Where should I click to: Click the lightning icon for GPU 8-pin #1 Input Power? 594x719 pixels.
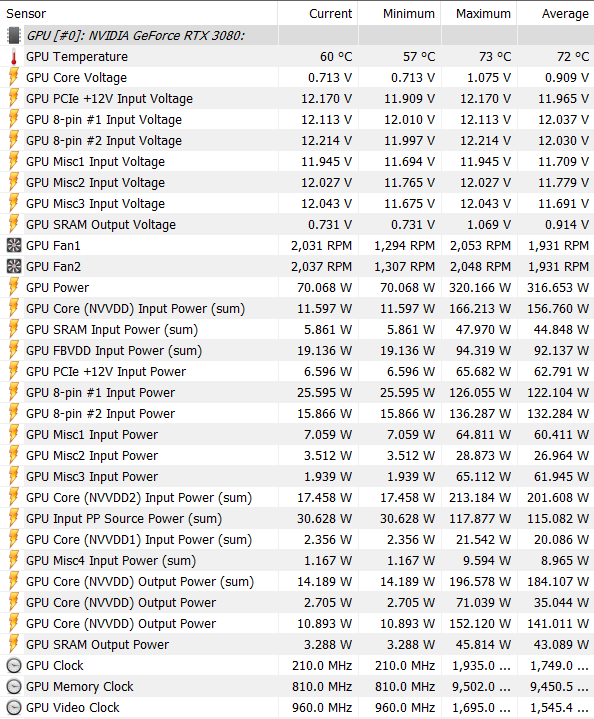14,393
